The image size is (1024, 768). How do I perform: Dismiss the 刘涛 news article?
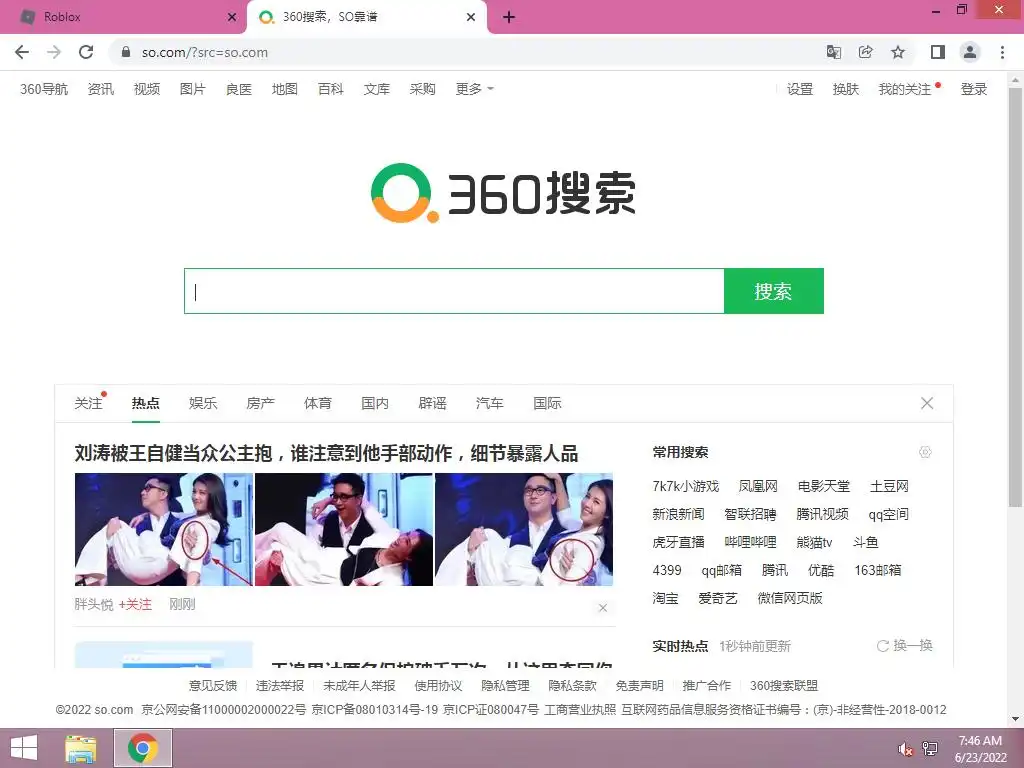pyautogui.click(x=603, y=608)
